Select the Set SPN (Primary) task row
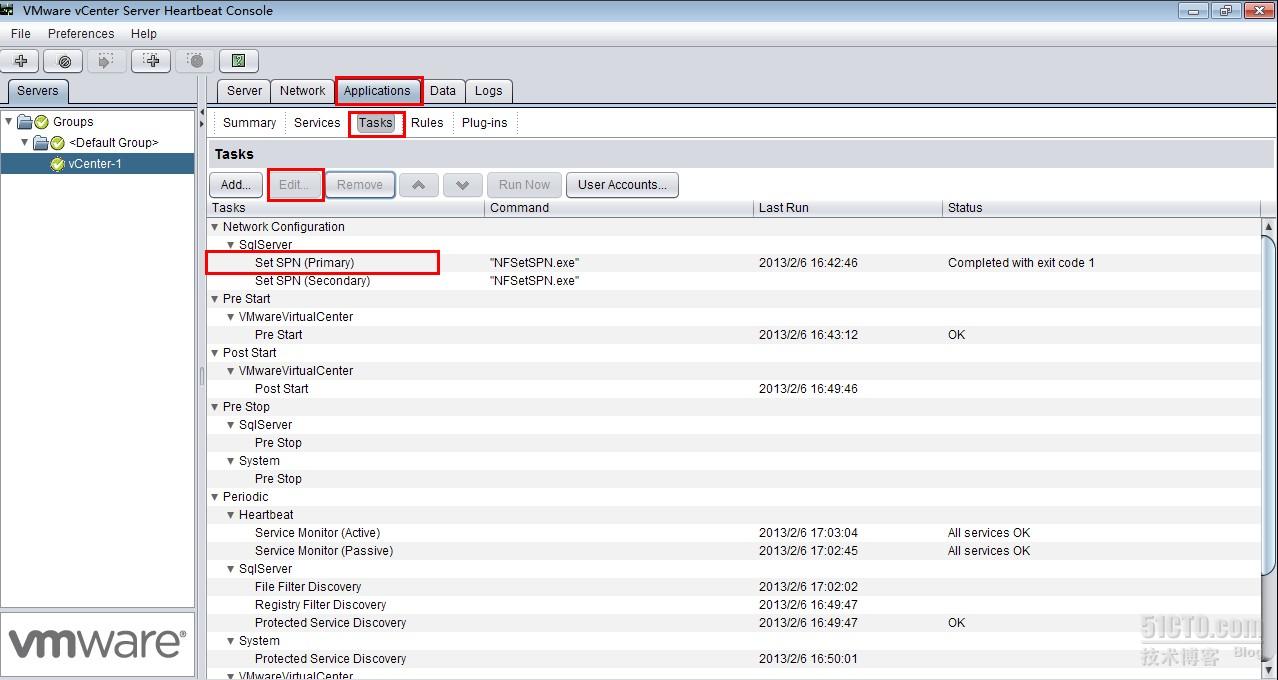The height and width of the screenshot is (680, 1278). pos(734,263)
